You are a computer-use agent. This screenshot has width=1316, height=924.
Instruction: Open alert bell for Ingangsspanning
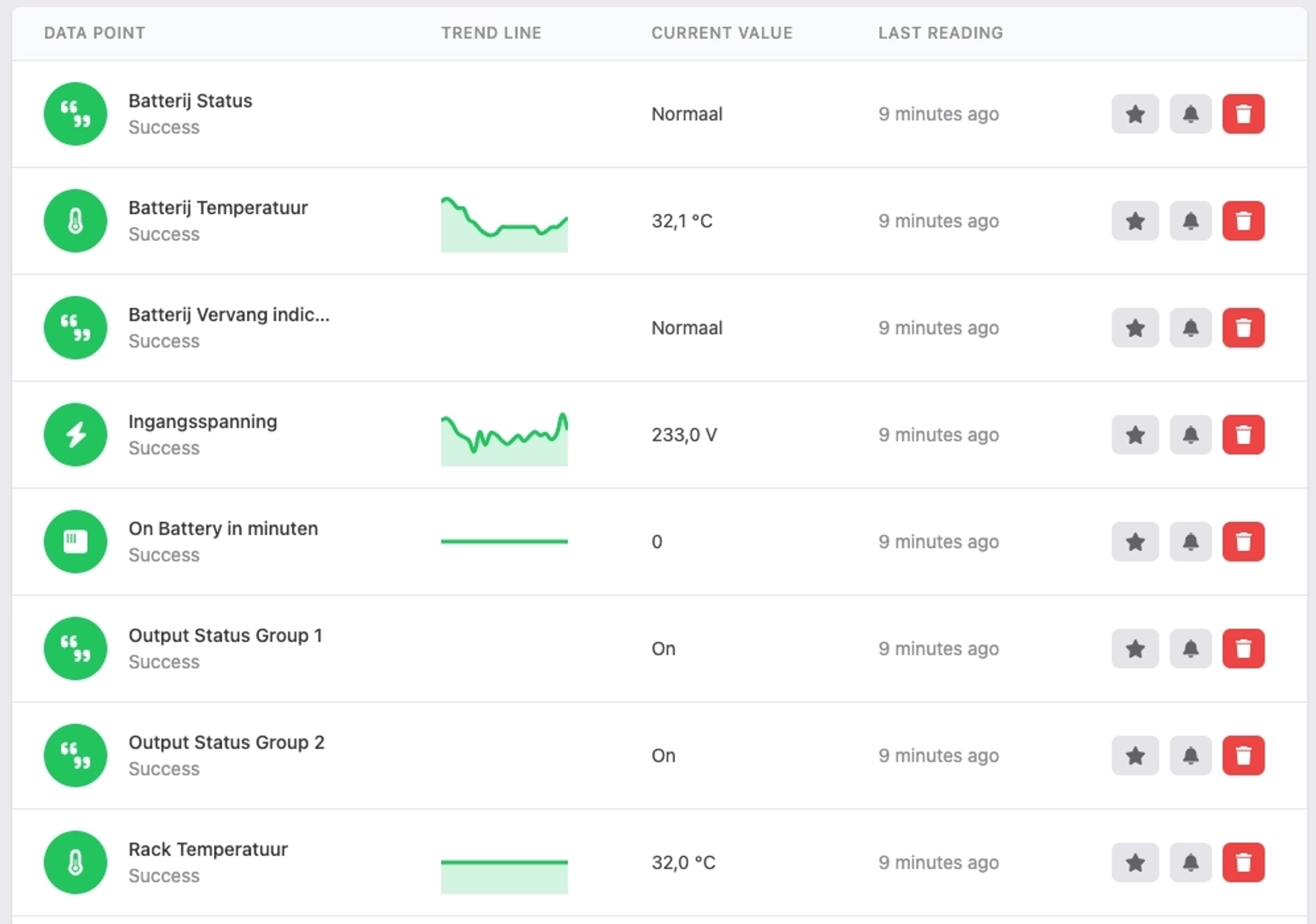click(1190, 435)
